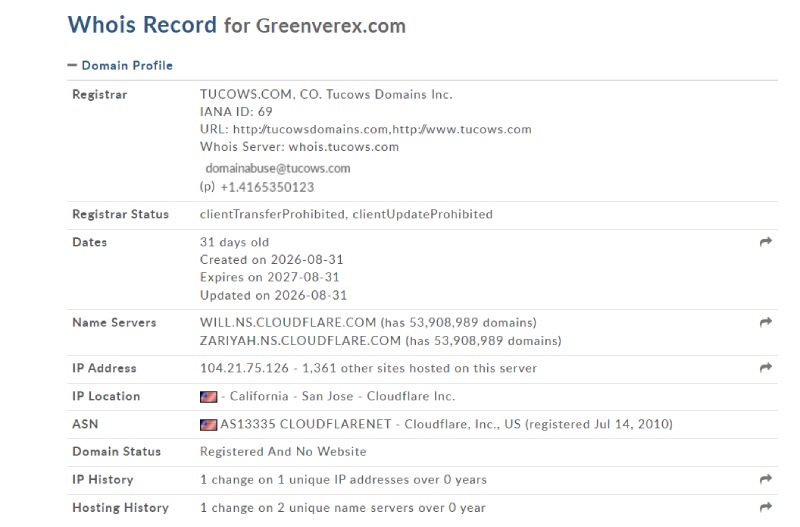Click the Domain Status row label
The height and width of the screenshot is (527, 800).
(116, 451)
